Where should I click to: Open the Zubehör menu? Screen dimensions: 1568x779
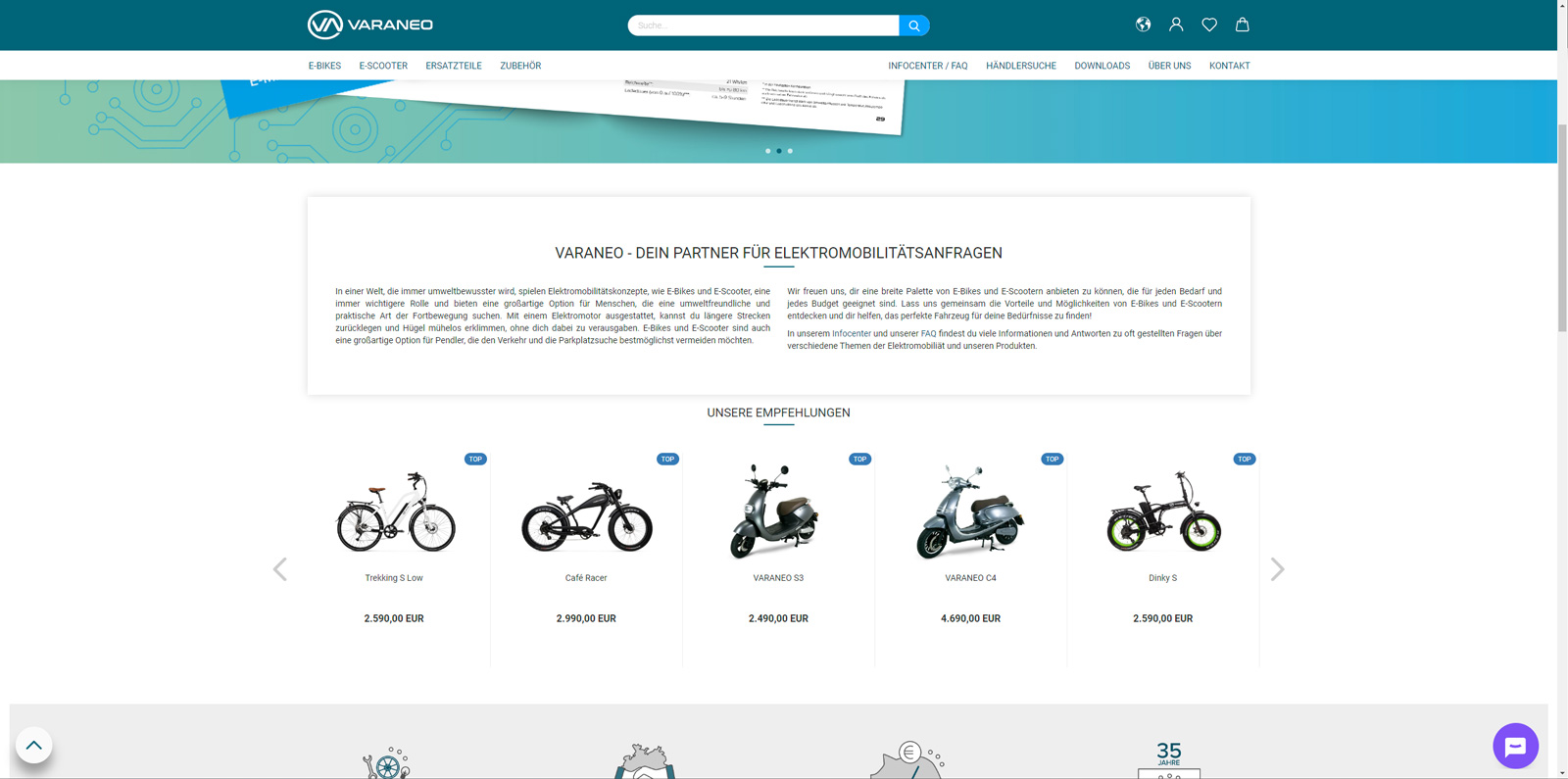(520, 66)
